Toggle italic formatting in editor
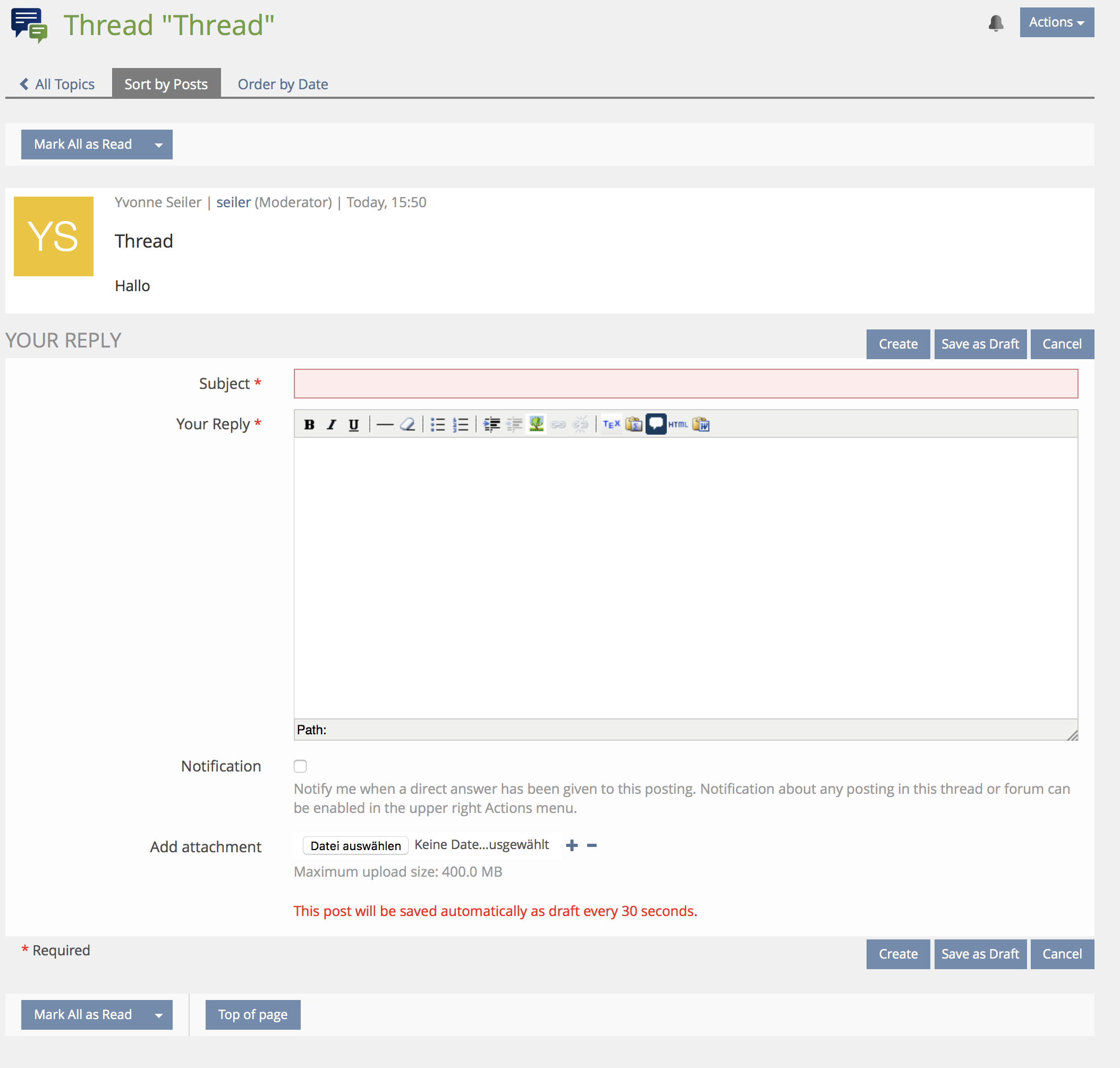This screenshot has width=1120, height=1068. tap(332, 425)
